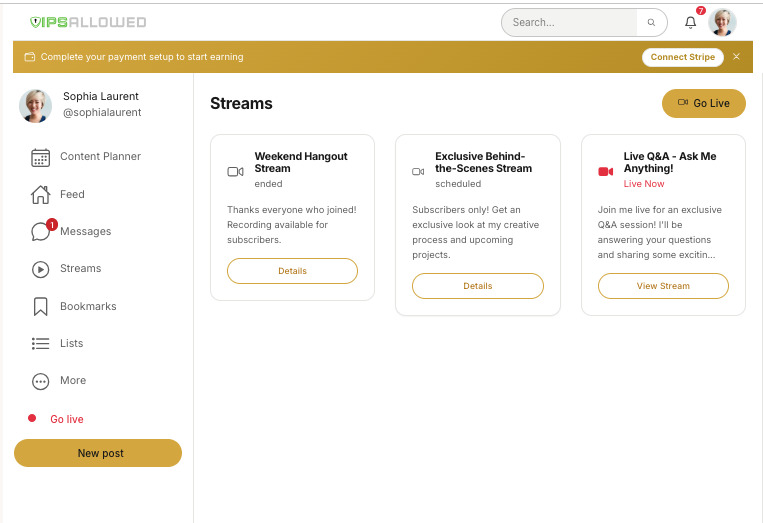
Task: Click the IPSAllowed logo in header
Action: [x=88, y=22]
